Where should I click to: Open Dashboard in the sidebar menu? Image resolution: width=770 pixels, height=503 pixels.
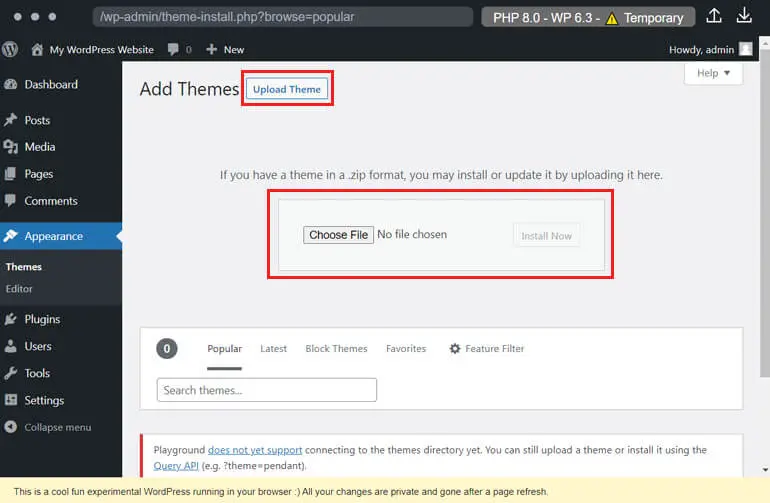coord(51,84)
